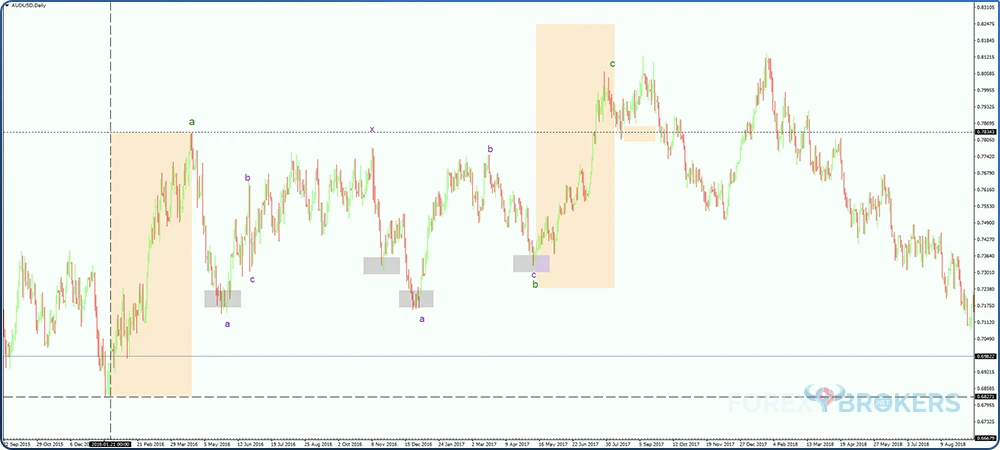Select the leftmost gray rectangle above purple a
1000x450 pixels.
tap(222, 298)
